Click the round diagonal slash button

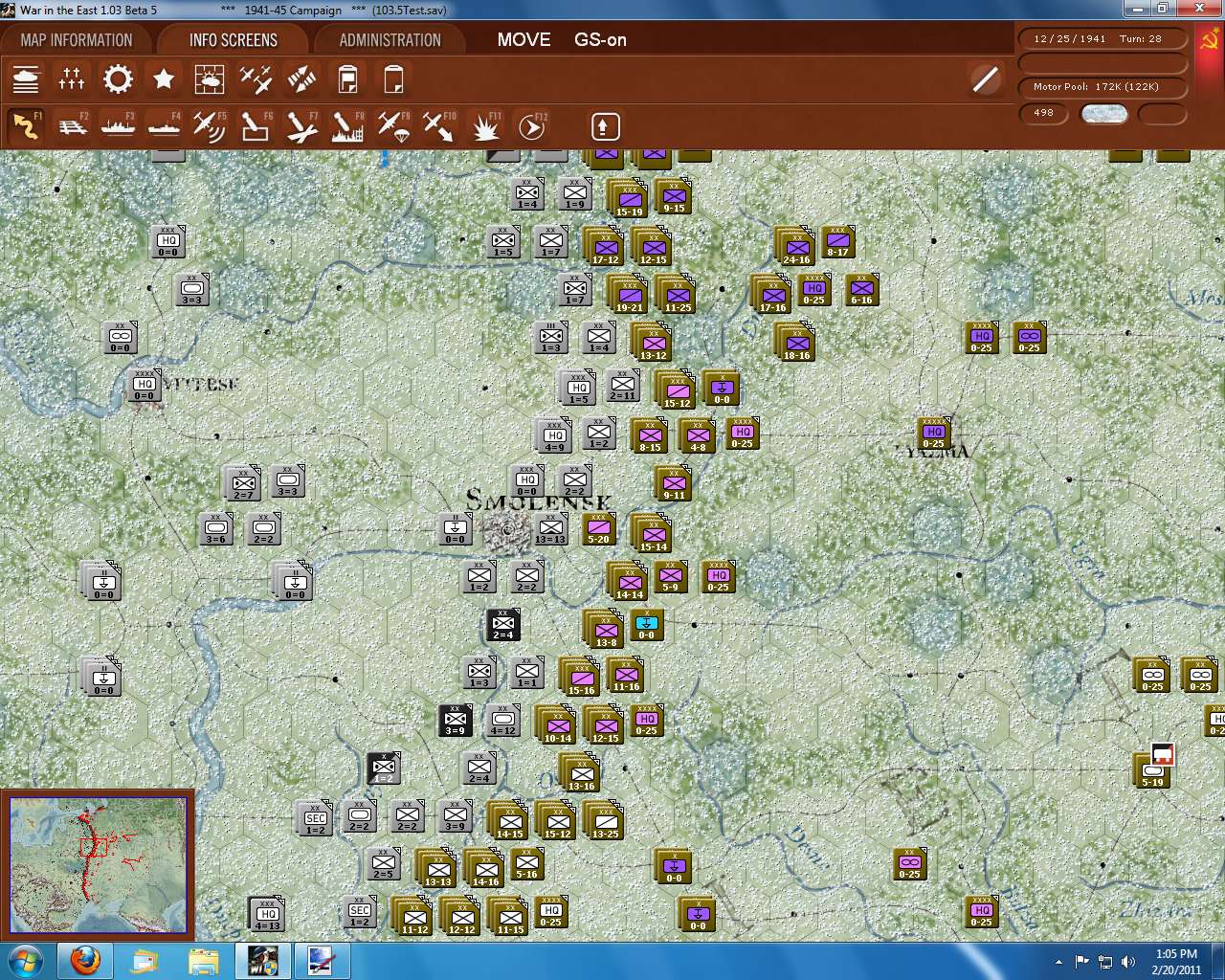pyautogui.click(x=985, y=79)
